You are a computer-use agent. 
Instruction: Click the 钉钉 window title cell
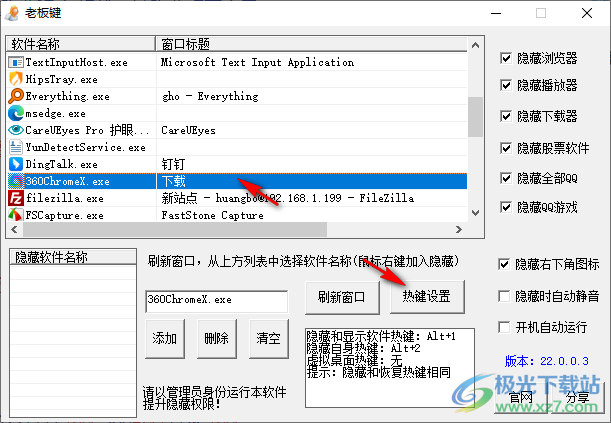173,164
